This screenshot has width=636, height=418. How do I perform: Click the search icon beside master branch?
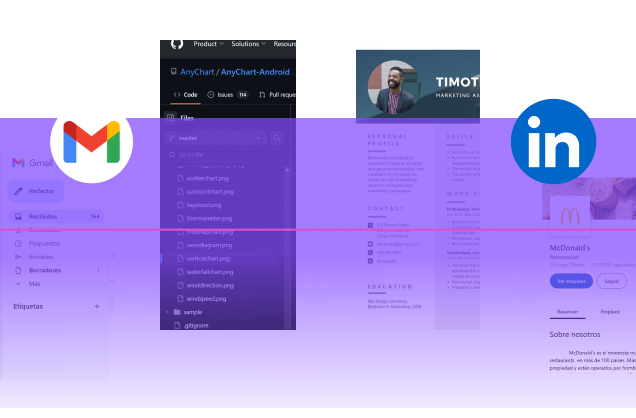(277, 139)
